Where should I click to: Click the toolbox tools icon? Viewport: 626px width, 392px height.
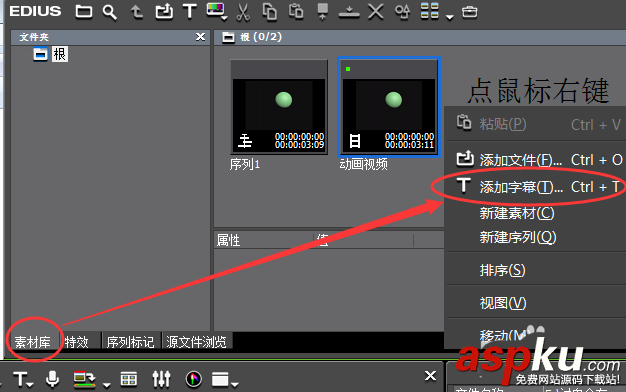[x=470, y=12]
